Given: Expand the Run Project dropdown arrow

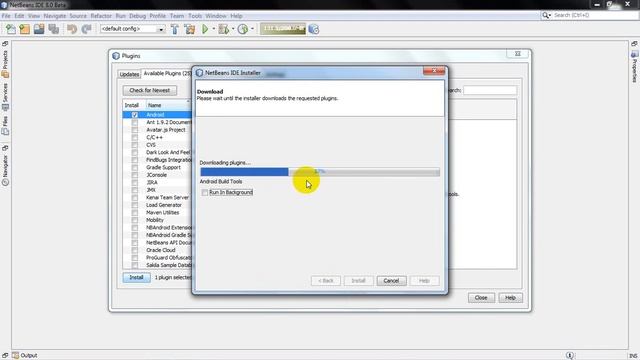Looking at the screenshot, I should 213,29.
